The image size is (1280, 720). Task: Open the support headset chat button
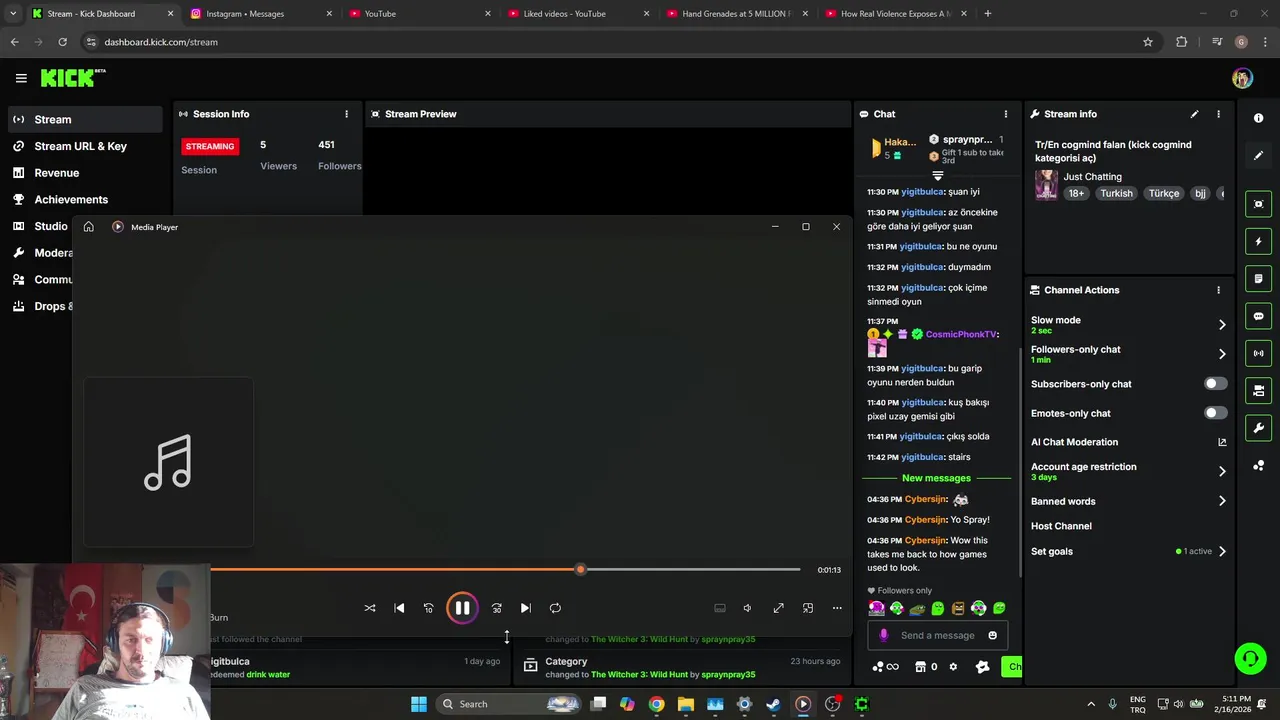coord(1250,658)
